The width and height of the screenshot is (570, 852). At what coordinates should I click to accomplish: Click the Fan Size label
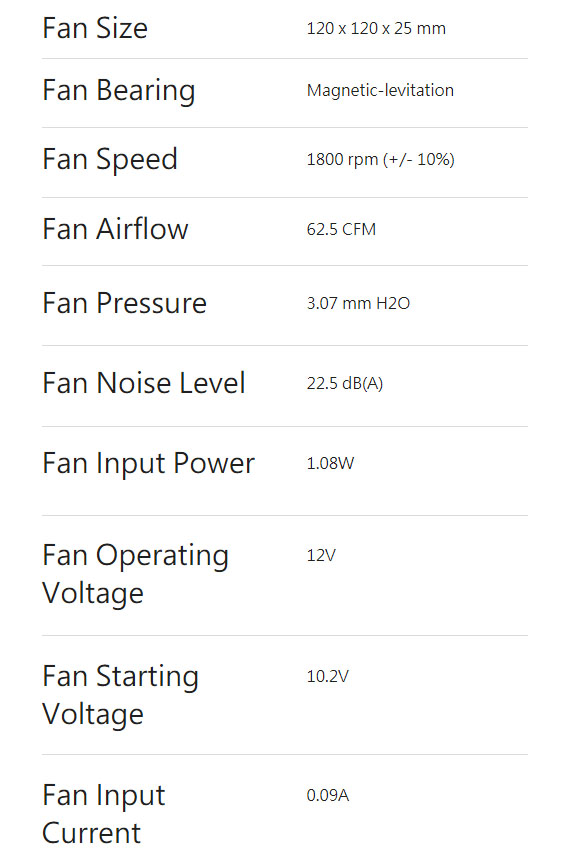click(x=95, y=28)
